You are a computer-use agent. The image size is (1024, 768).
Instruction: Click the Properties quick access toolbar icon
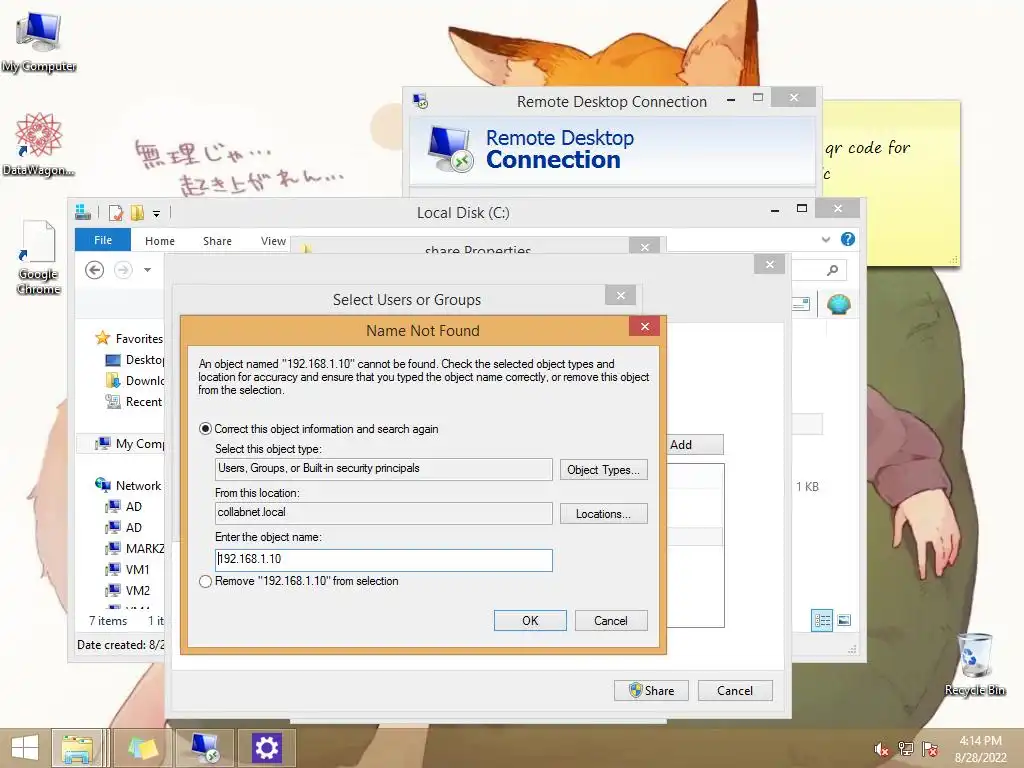116,213
